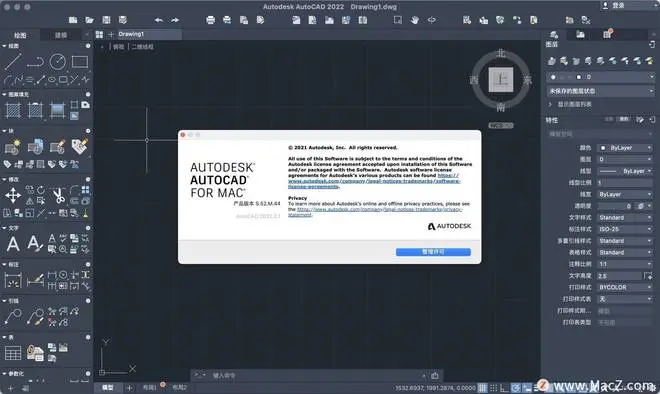Viewport: 660px width, 394px height.
Task: Click the blue Manage License button
Action: (x=433, y=252)
